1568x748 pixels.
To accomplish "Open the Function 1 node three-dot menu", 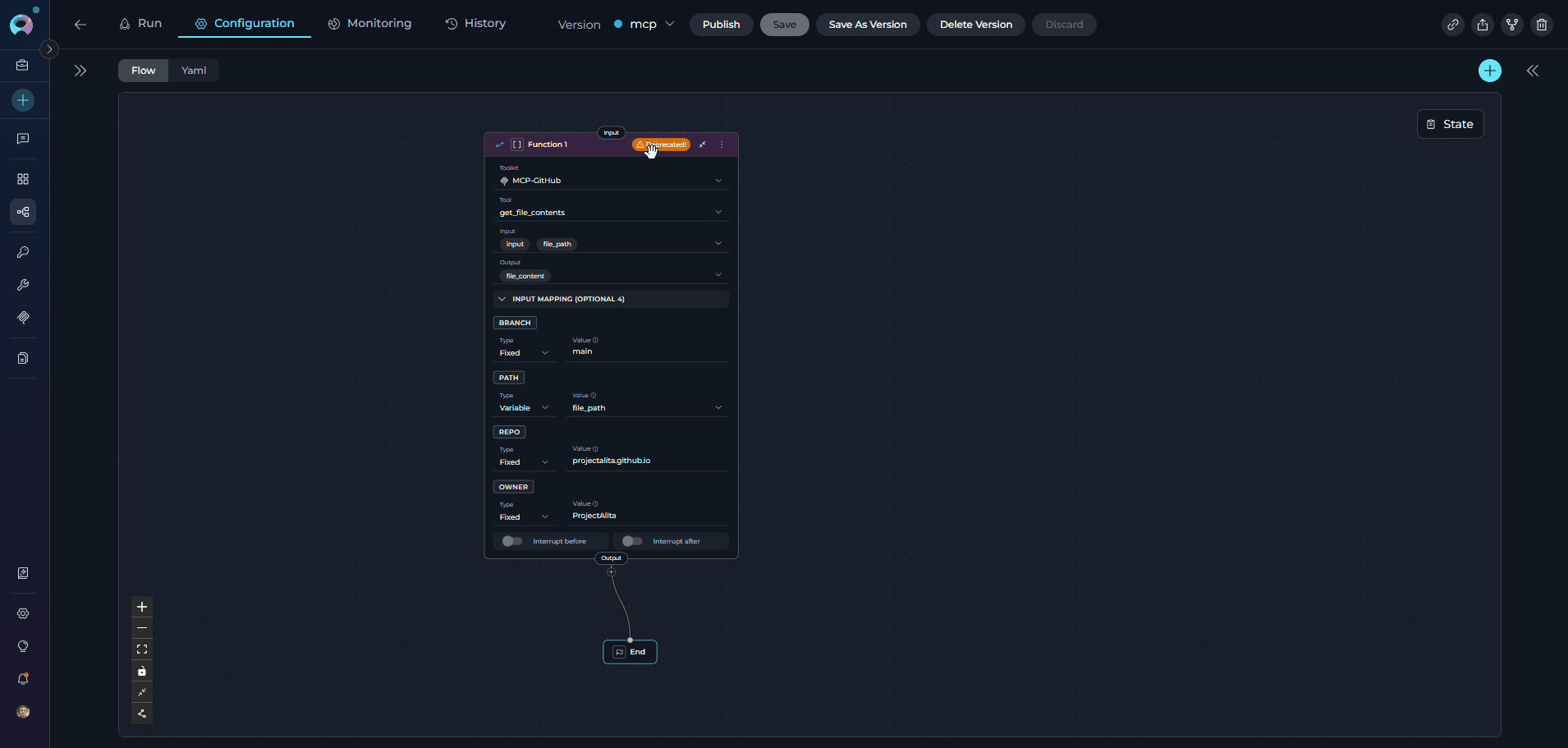I will pos(722,145).
